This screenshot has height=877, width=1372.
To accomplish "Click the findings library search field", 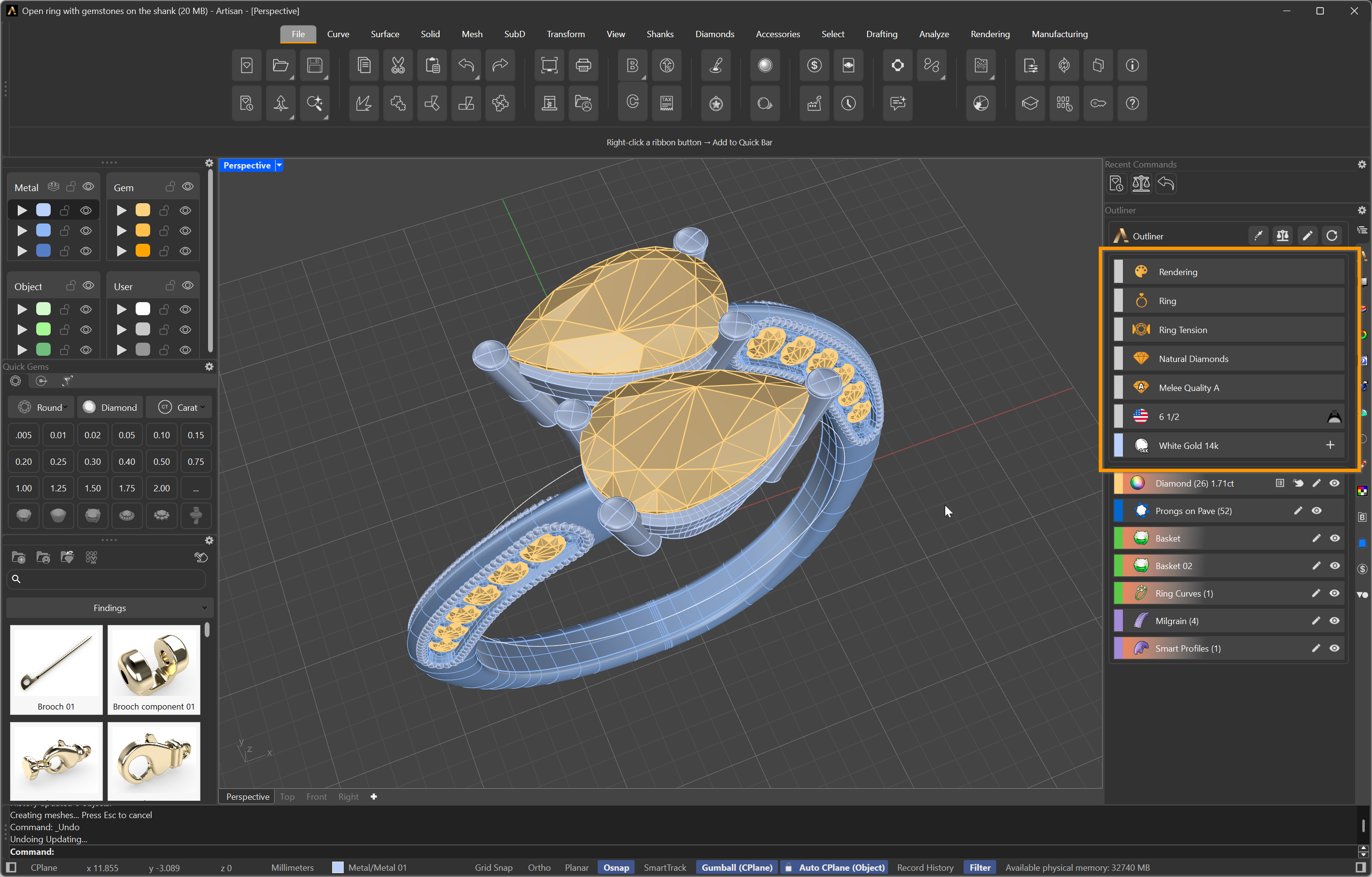I will tap(107, 579).
